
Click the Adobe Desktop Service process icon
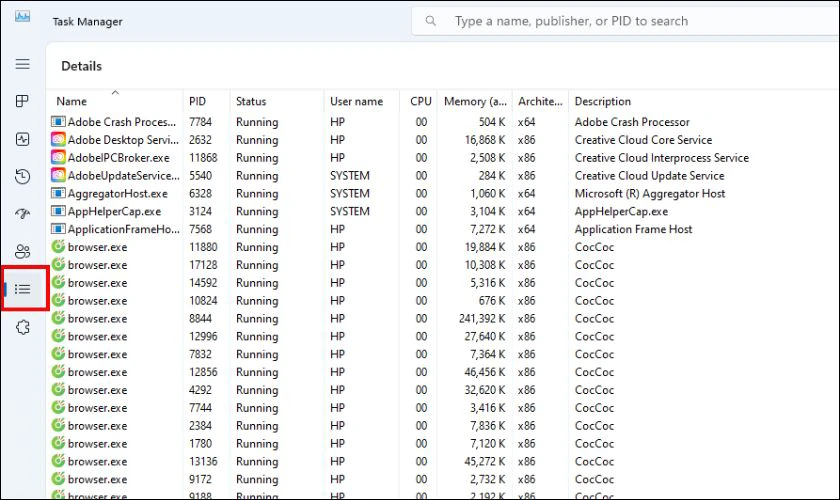tap(58, 139)
